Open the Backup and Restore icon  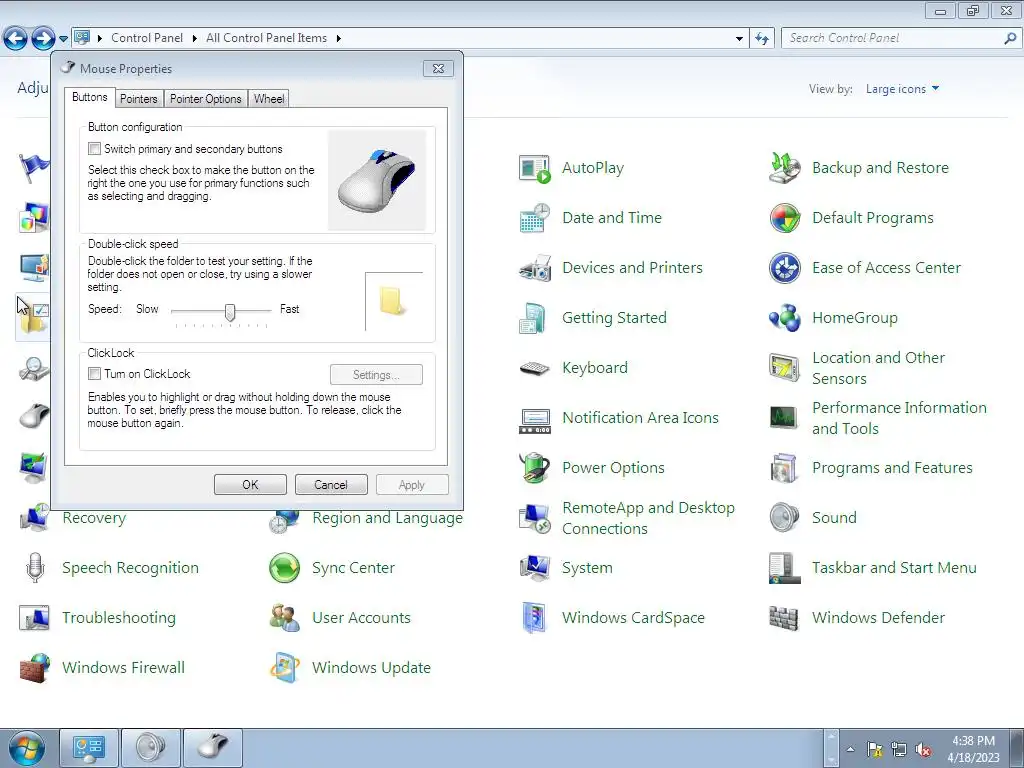coord(784,168)
